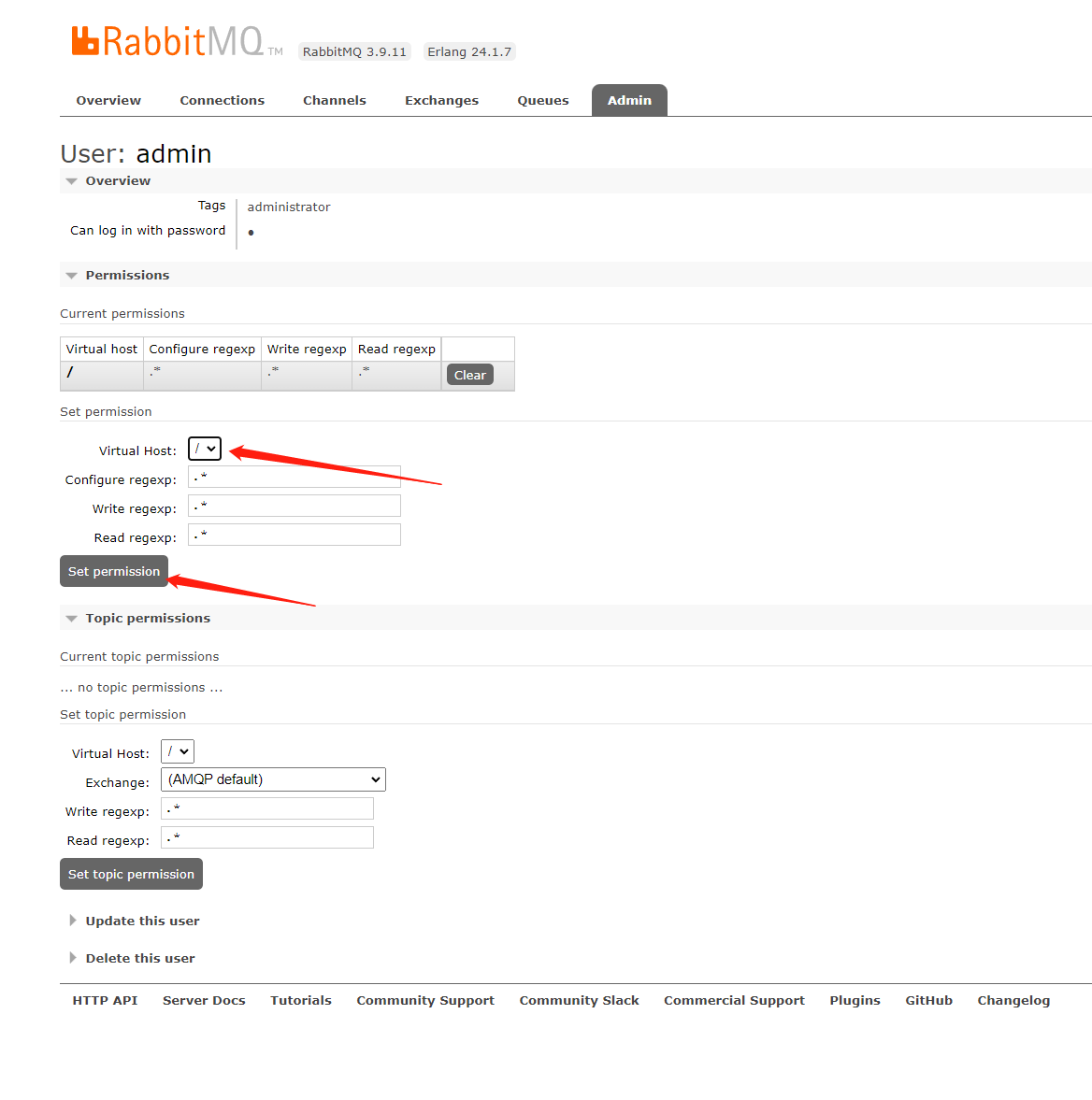
Task: Clear permissions for virtual host /
Action: [470, 375]
